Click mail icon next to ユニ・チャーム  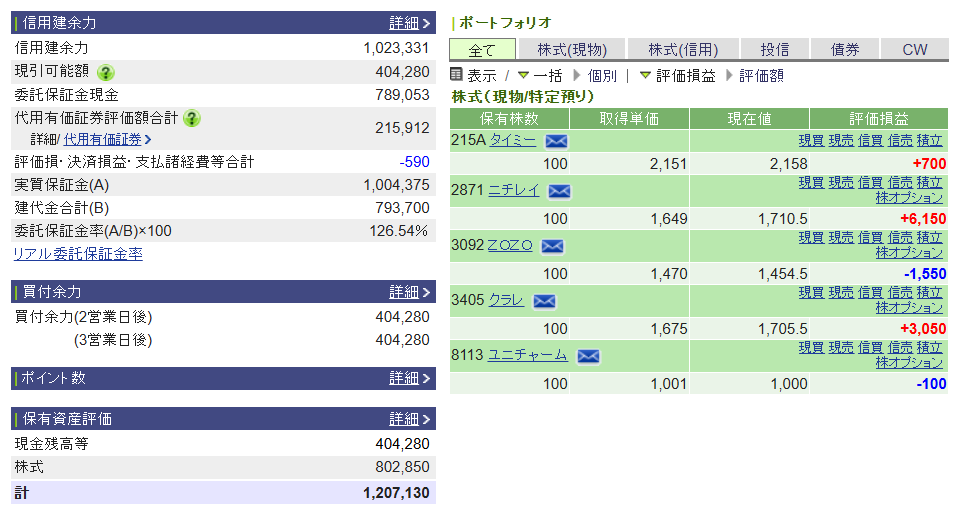point(588,356)
